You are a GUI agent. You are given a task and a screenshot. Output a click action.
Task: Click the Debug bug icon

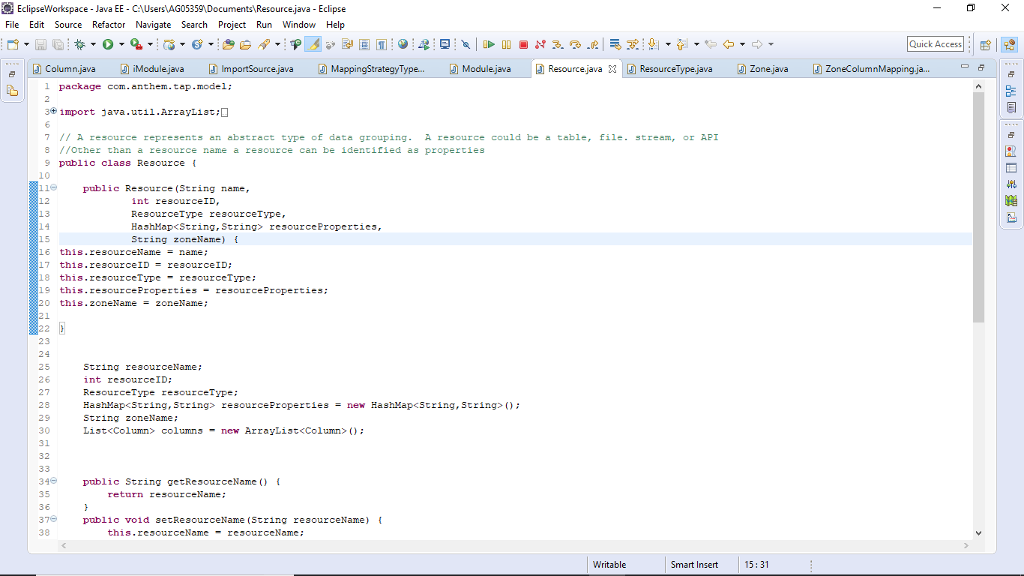(80, 44)
